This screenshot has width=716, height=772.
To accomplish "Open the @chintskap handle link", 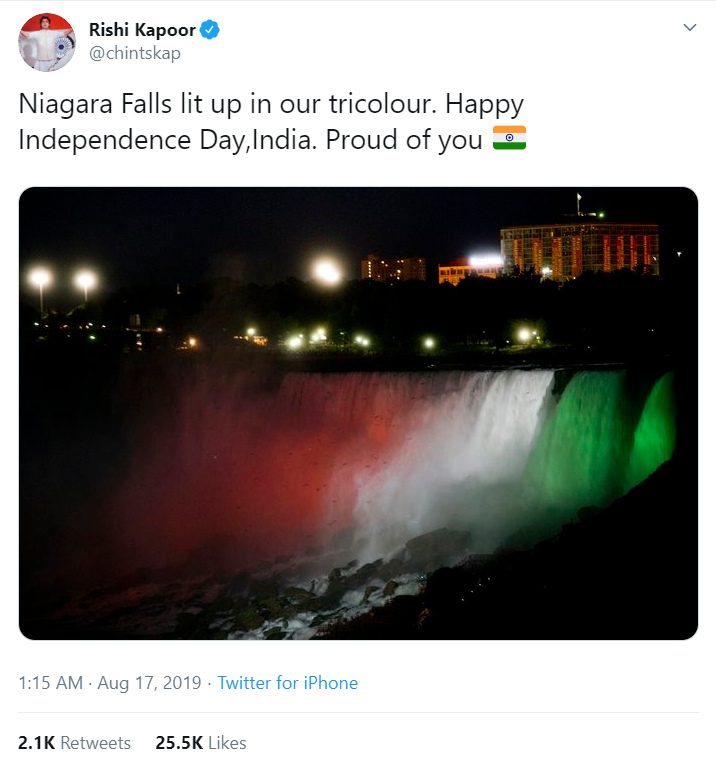I will tap(134, 53).
